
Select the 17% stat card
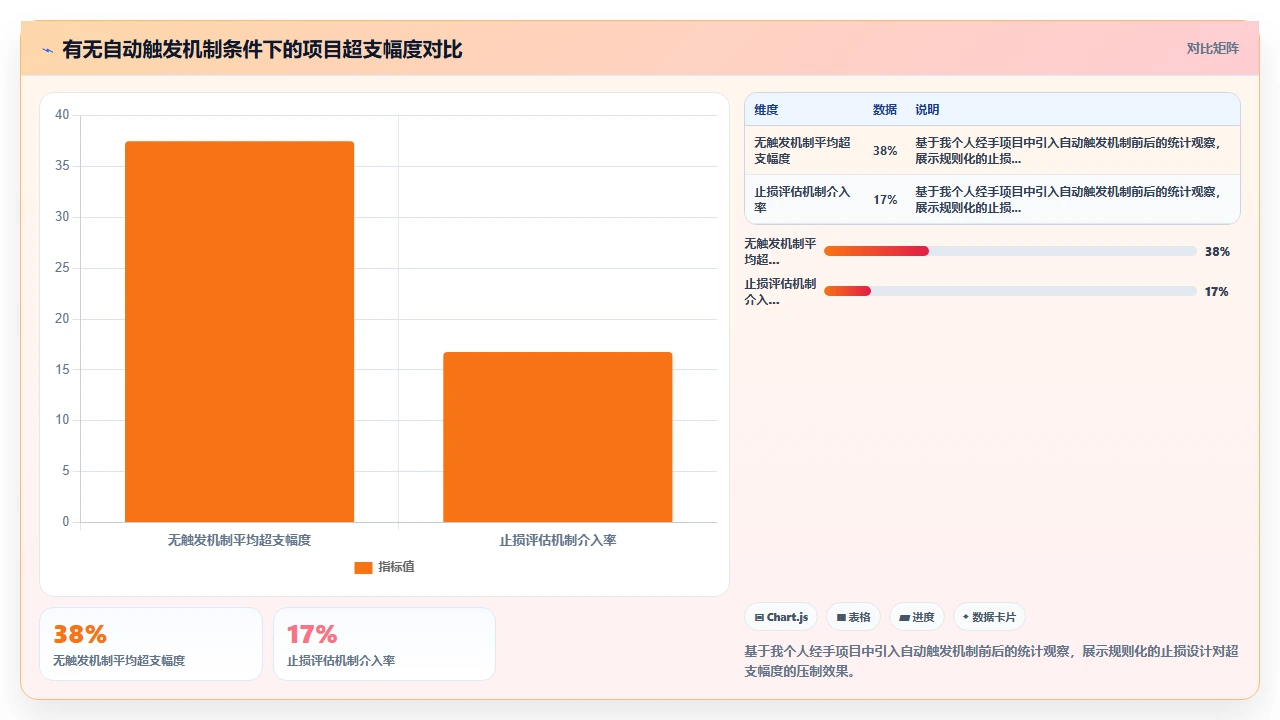pos(384,644)
